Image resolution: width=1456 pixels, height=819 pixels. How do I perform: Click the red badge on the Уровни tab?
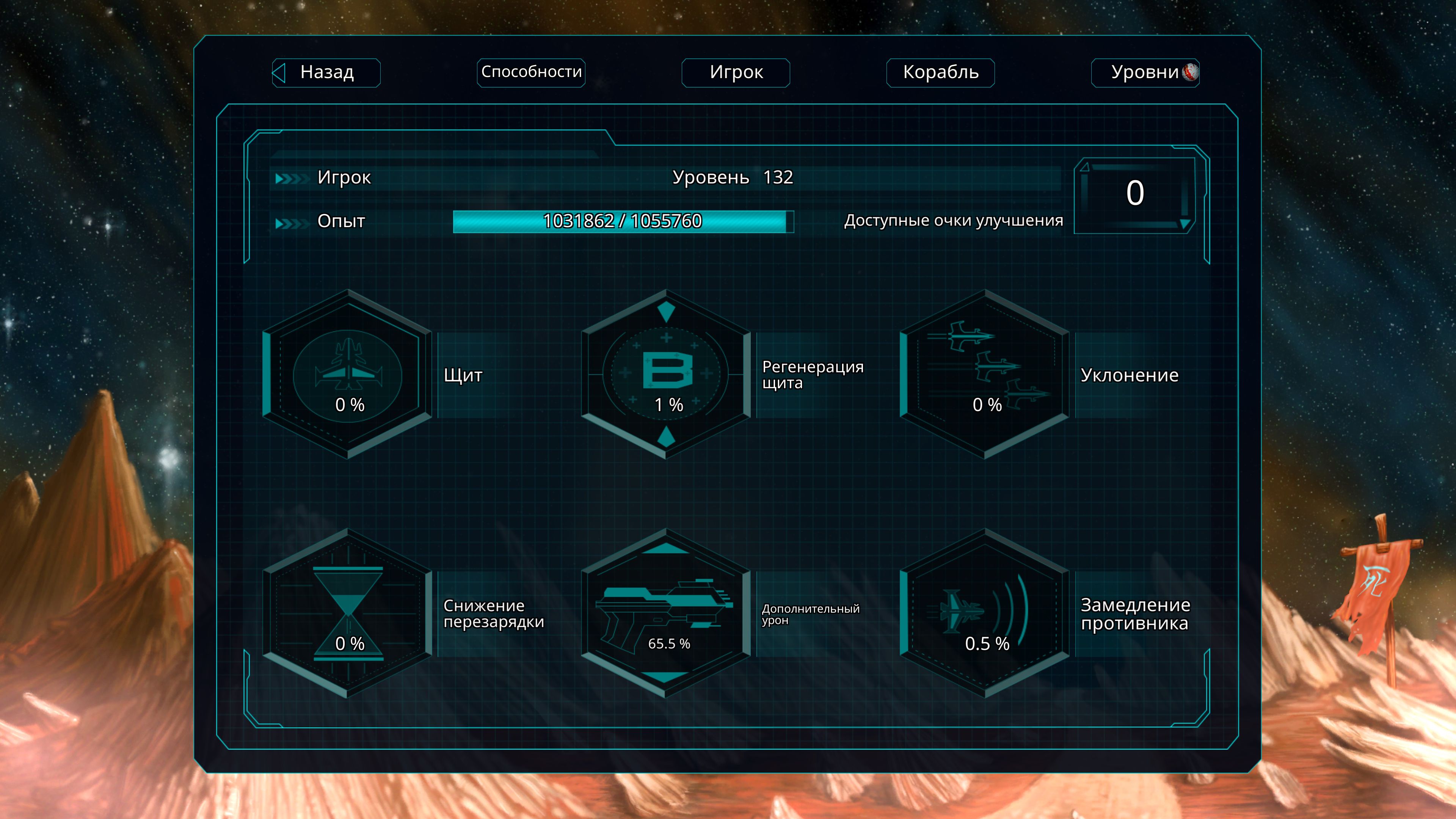coord(1190,72)
